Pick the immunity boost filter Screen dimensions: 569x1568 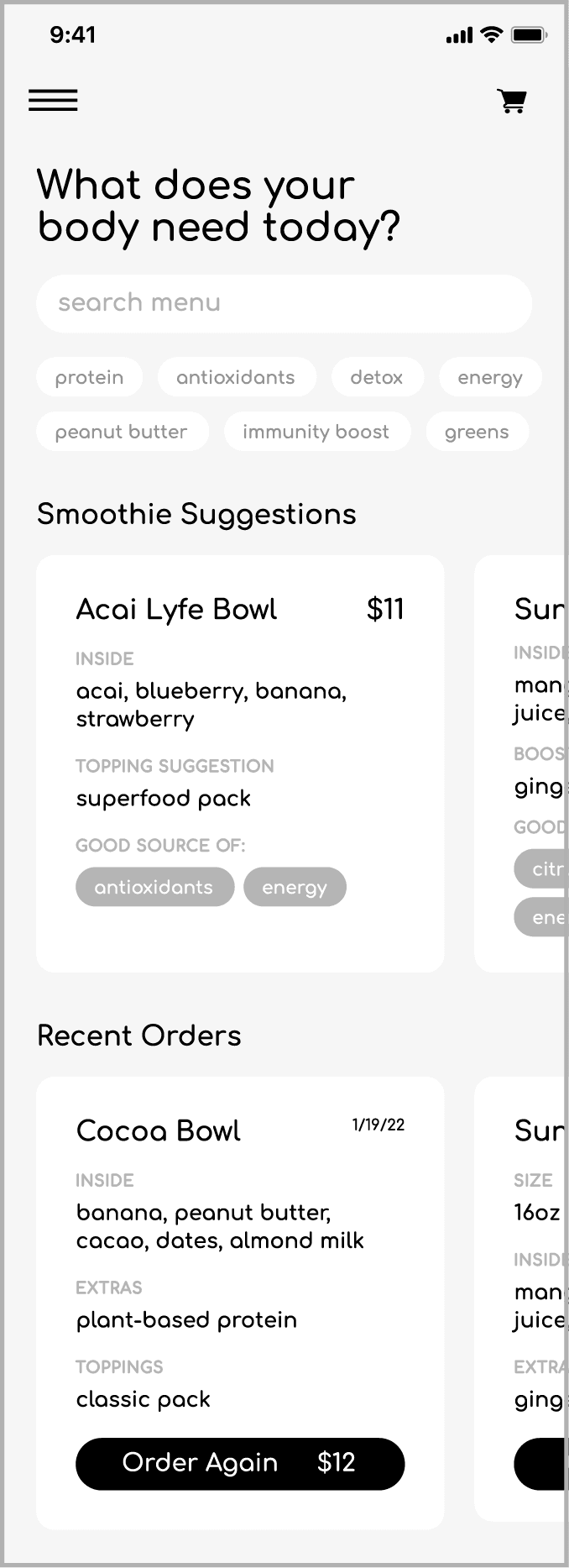tap(316, 432)
